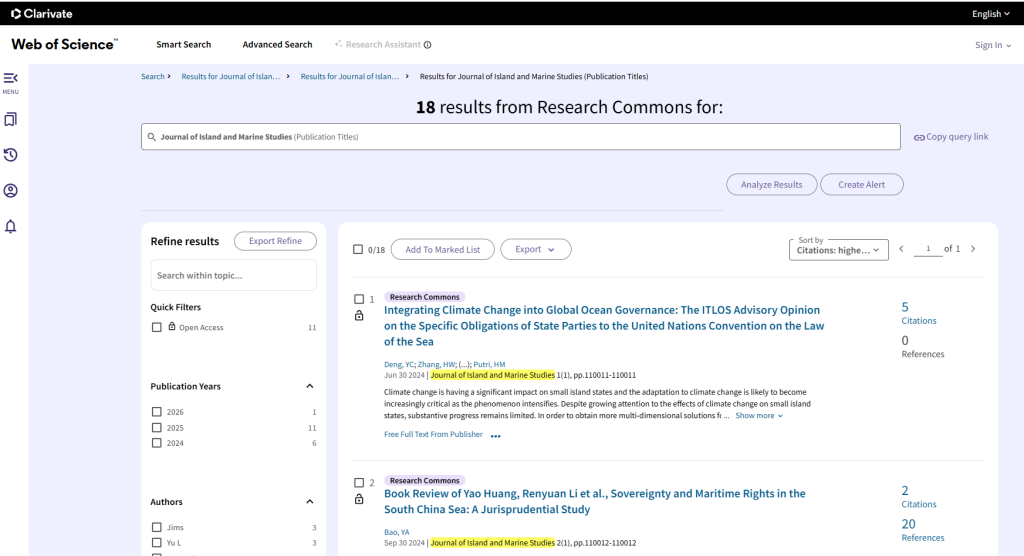Screen dimensions: 1024x556
Task: Click the Copy query link icon
Action: pos(919,137)
